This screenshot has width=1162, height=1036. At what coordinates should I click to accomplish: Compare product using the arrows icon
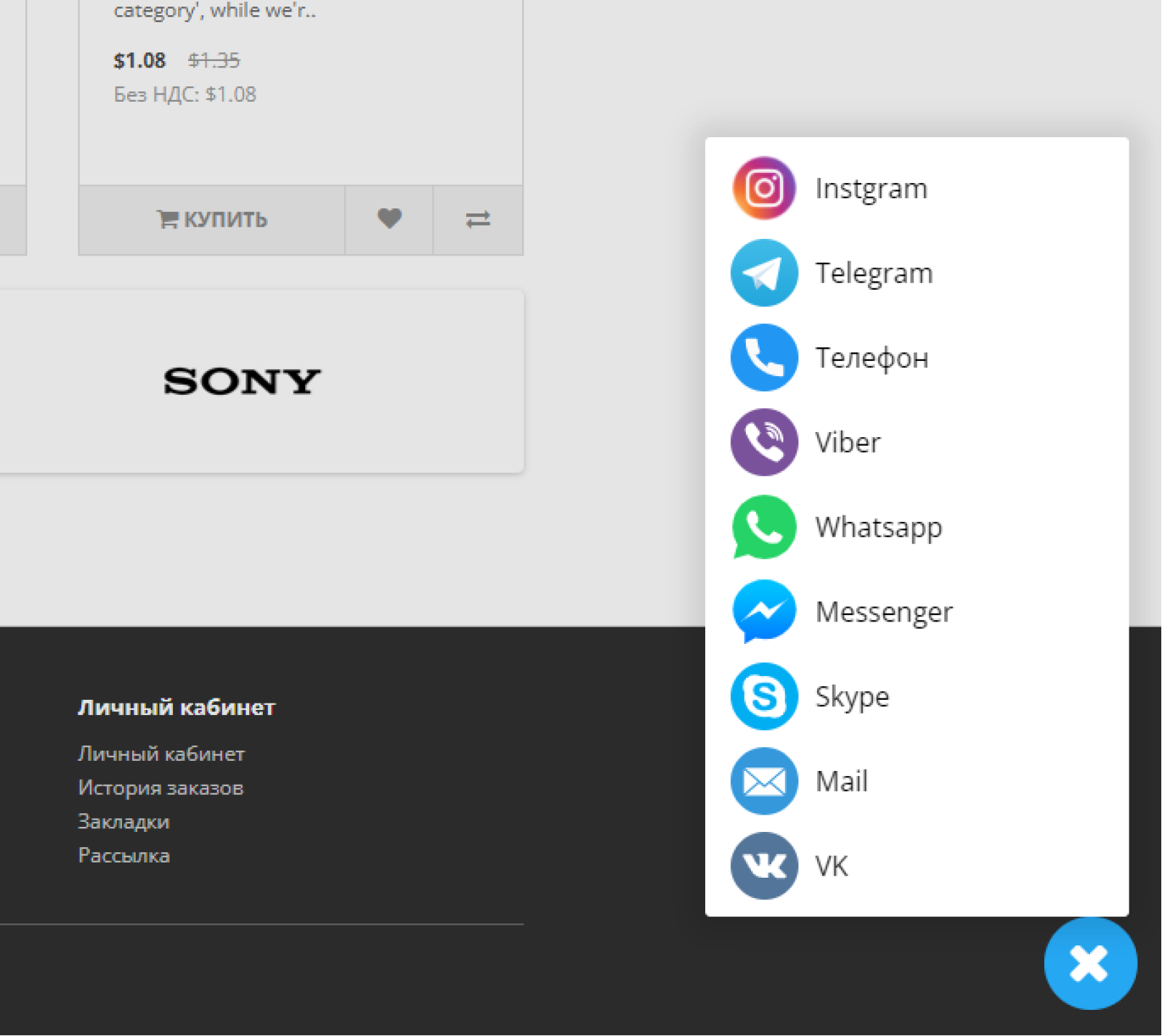[x=478, y=219]
